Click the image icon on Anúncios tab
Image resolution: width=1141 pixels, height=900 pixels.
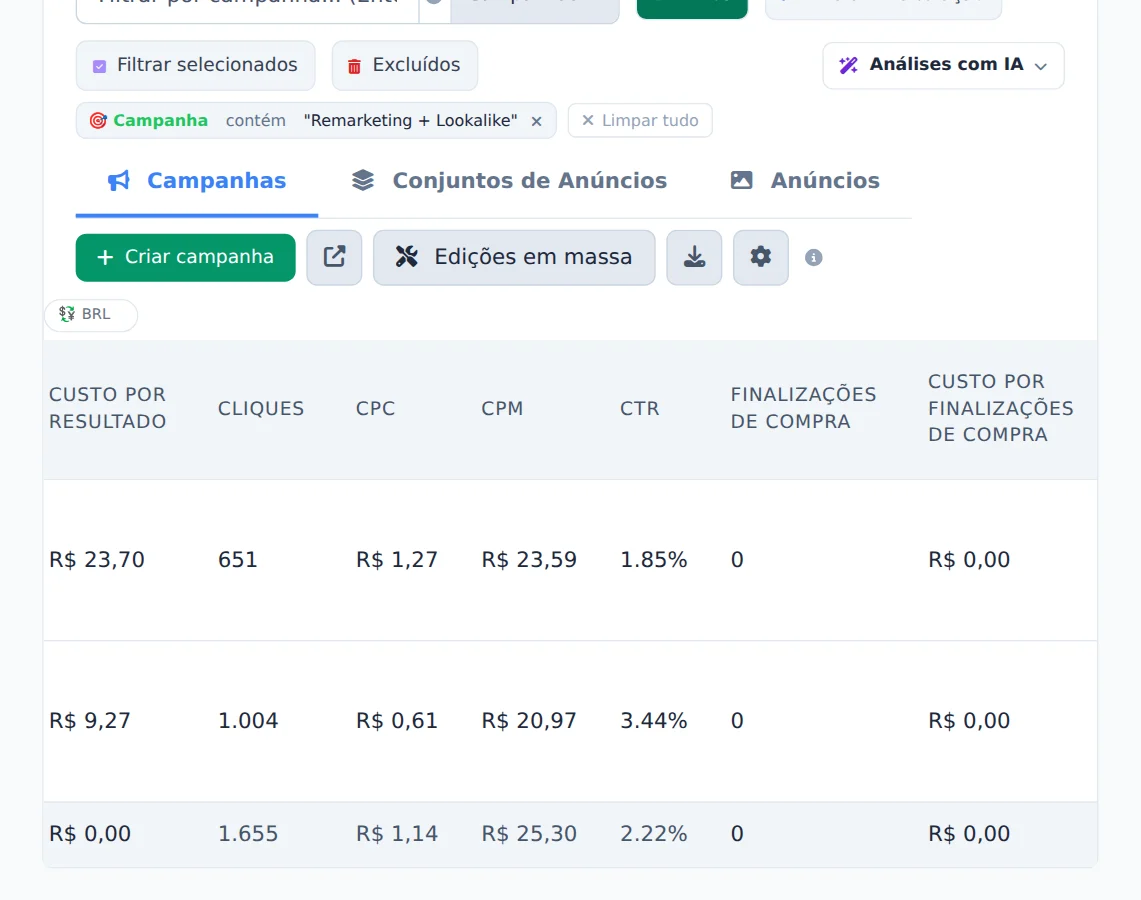(x=742, y=180)
